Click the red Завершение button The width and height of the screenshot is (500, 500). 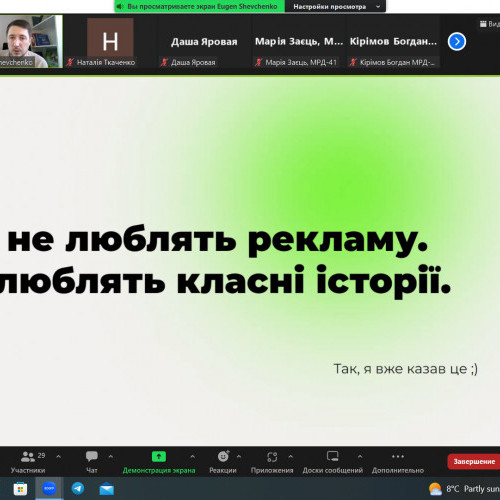474,462
